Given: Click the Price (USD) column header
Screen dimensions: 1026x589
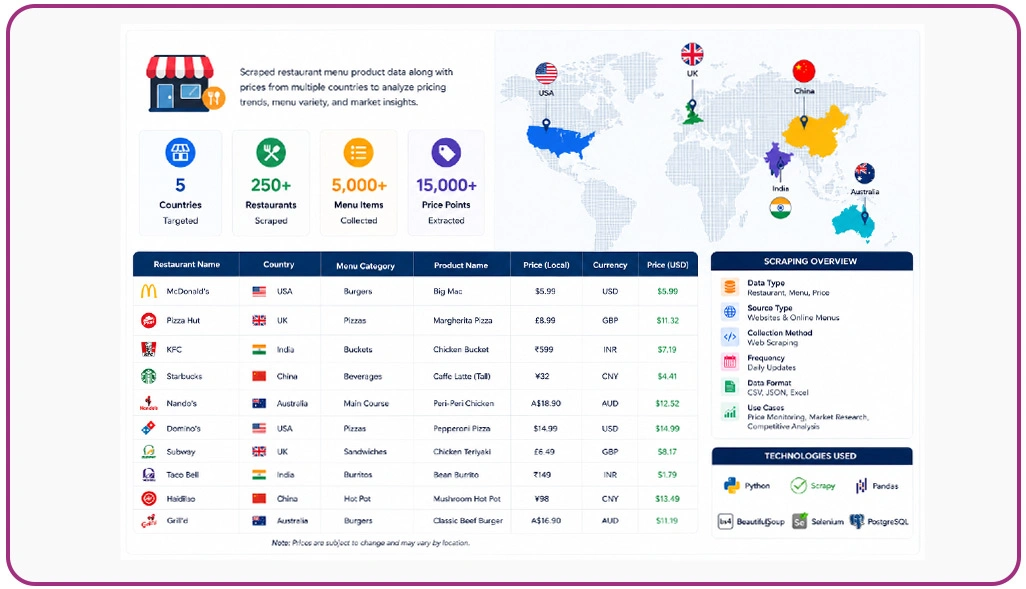Looking at the screenshot, I should [667, 265].
